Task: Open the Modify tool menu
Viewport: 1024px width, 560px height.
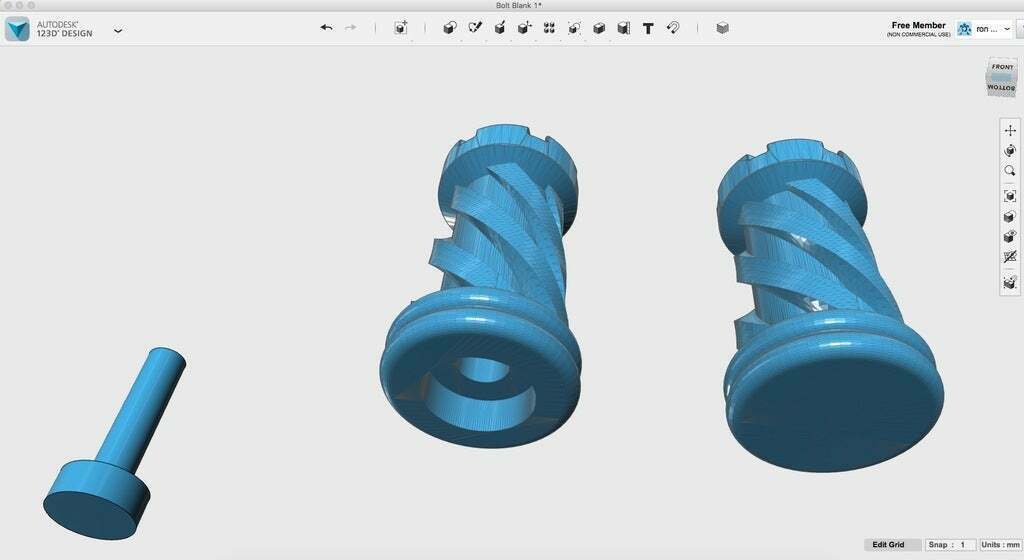Action: [524, 27]
